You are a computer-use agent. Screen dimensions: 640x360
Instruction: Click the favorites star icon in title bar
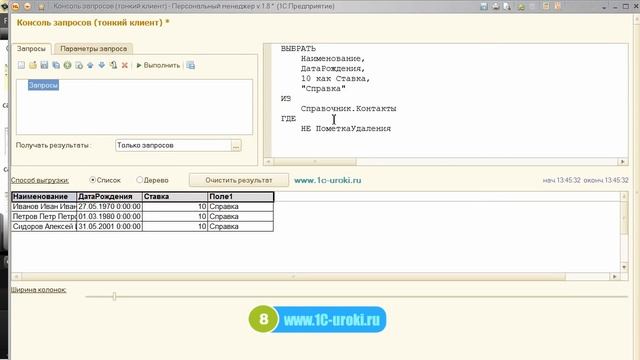pos(41,7)
